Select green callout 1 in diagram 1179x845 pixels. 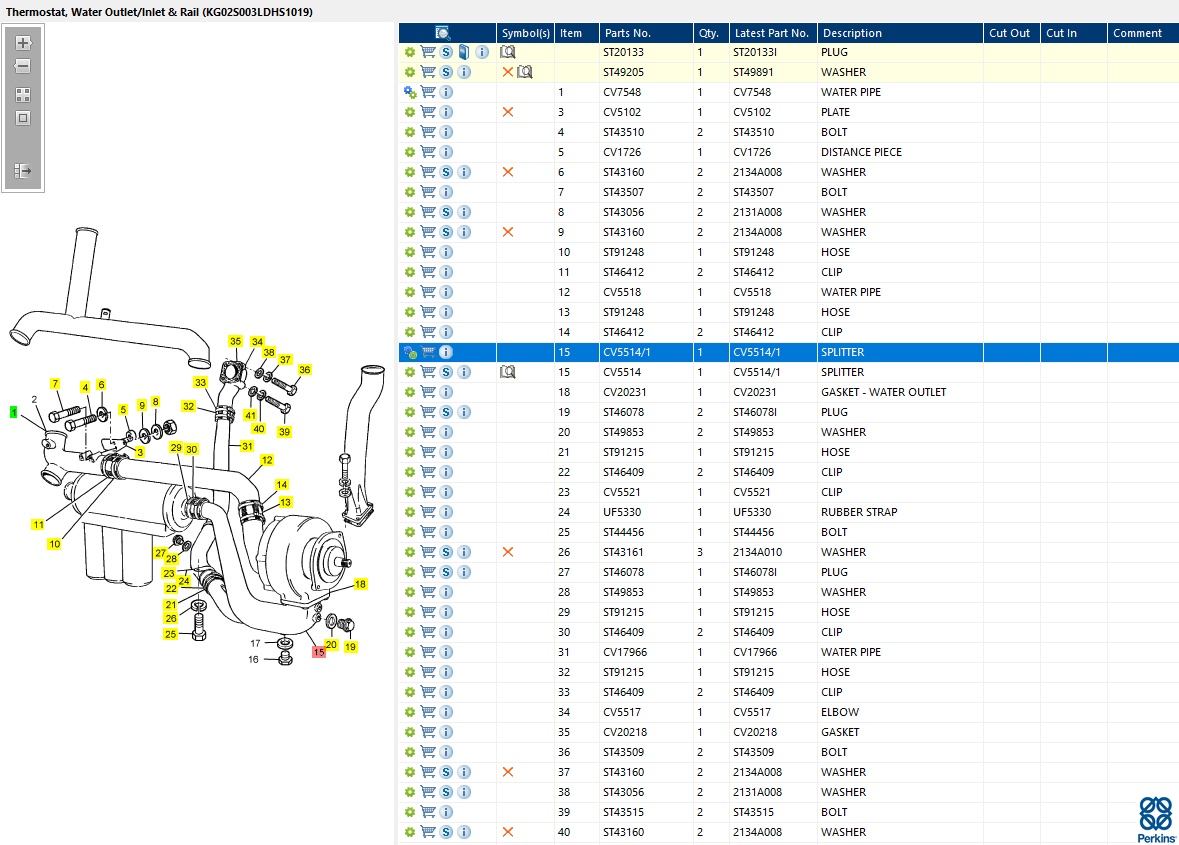click(14, 412)
